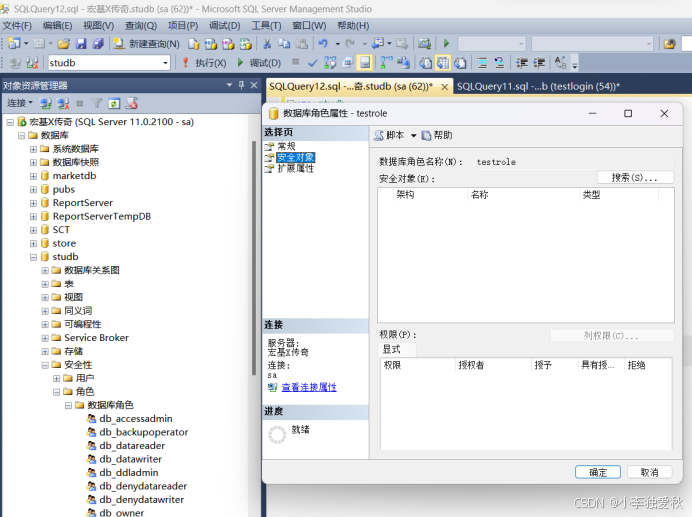Click the Parse checkmark icon in SQL toolbar
Image resolution: width=692 pixels, height=517 pixels.
(x=312, y=63)
